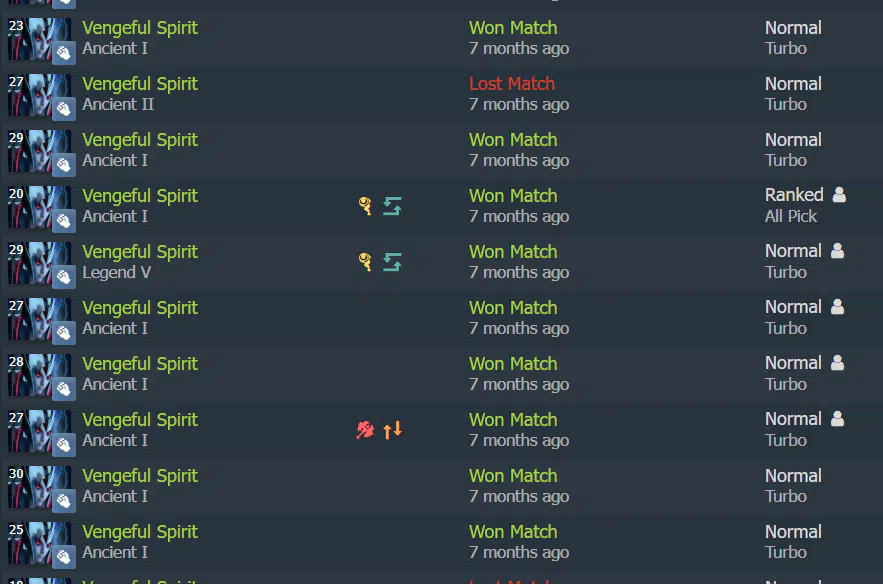883x584 pixels.
Task: Click the gold key icon in the Ranked match row
Action: pyautogui.click(x=365, y=206)
